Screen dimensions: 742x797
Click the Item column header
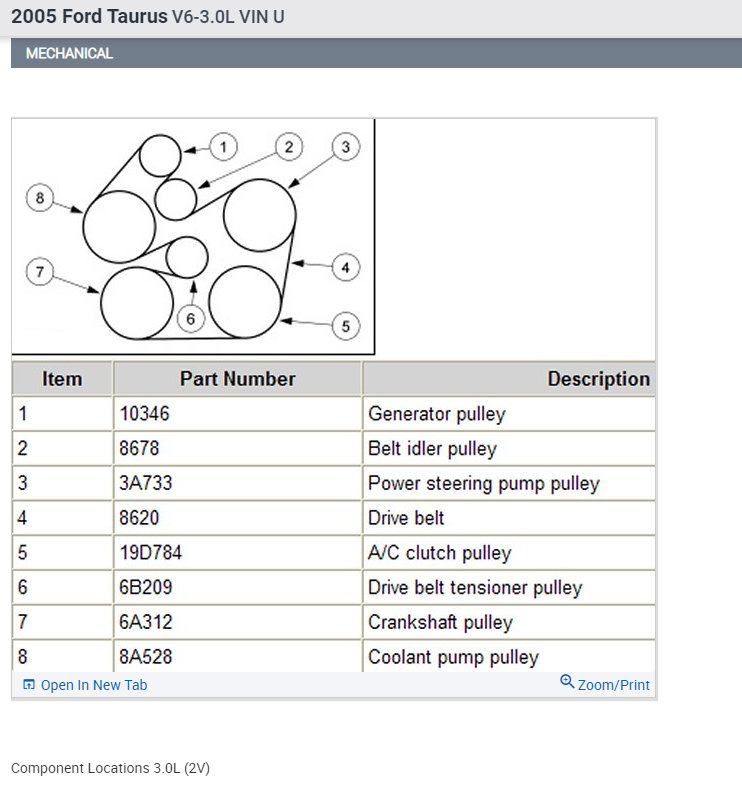(62, 379)
